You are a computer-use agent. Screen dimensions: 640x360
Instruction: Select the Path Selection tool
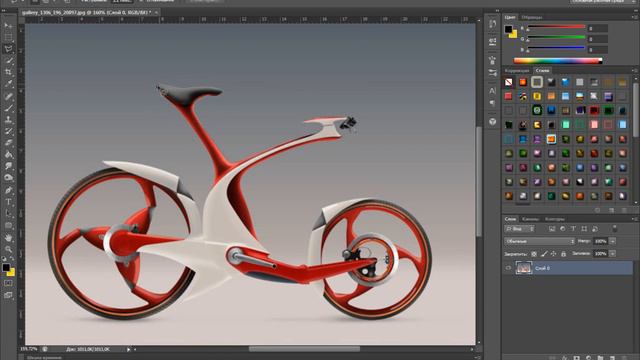8,213
